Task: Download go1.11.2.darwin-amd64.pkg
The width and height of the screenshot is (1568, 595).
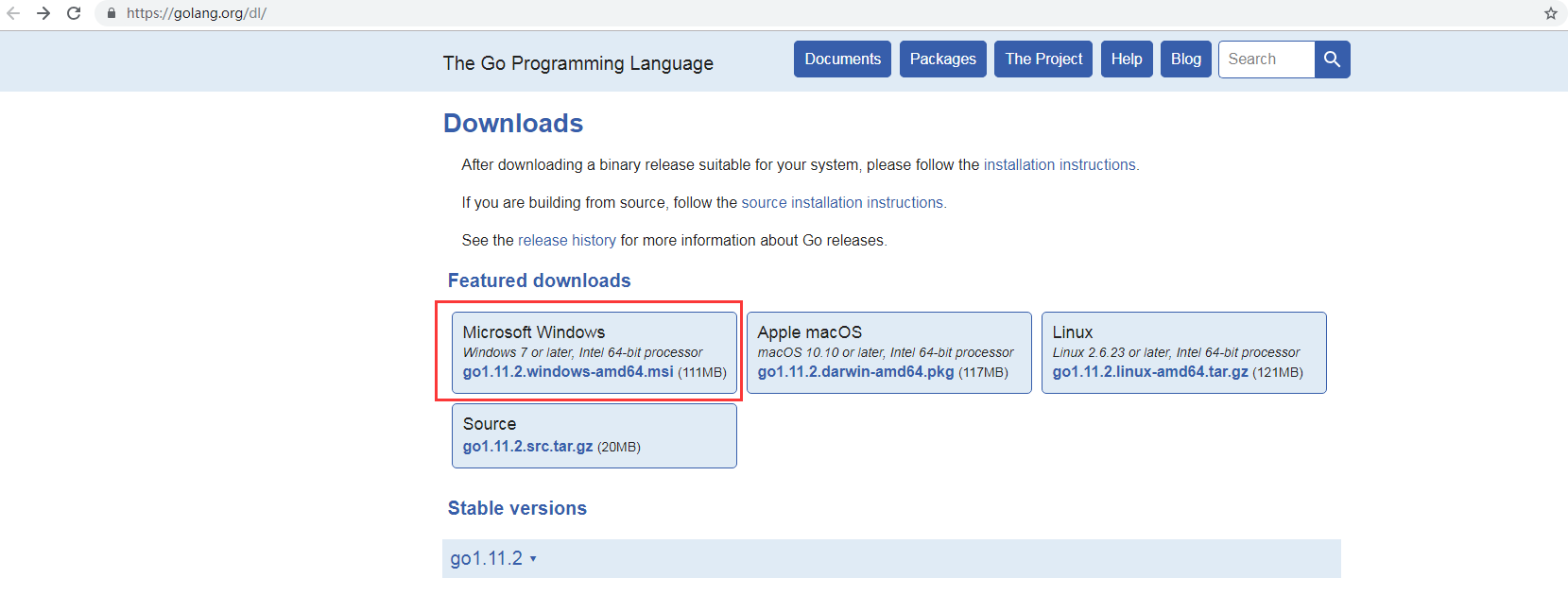Action: point(855,372)
